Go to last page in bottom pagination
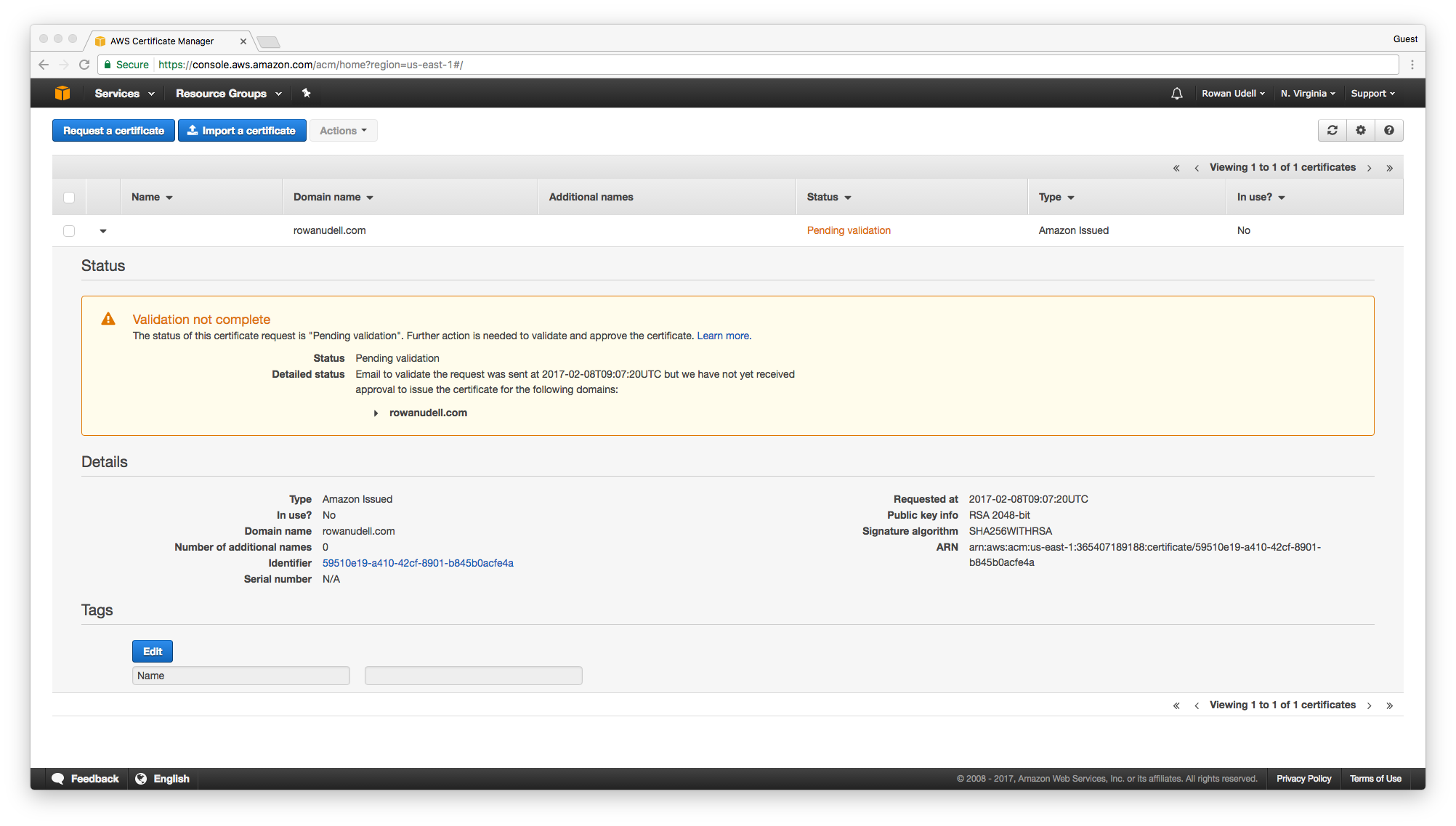 (1389, 705)
